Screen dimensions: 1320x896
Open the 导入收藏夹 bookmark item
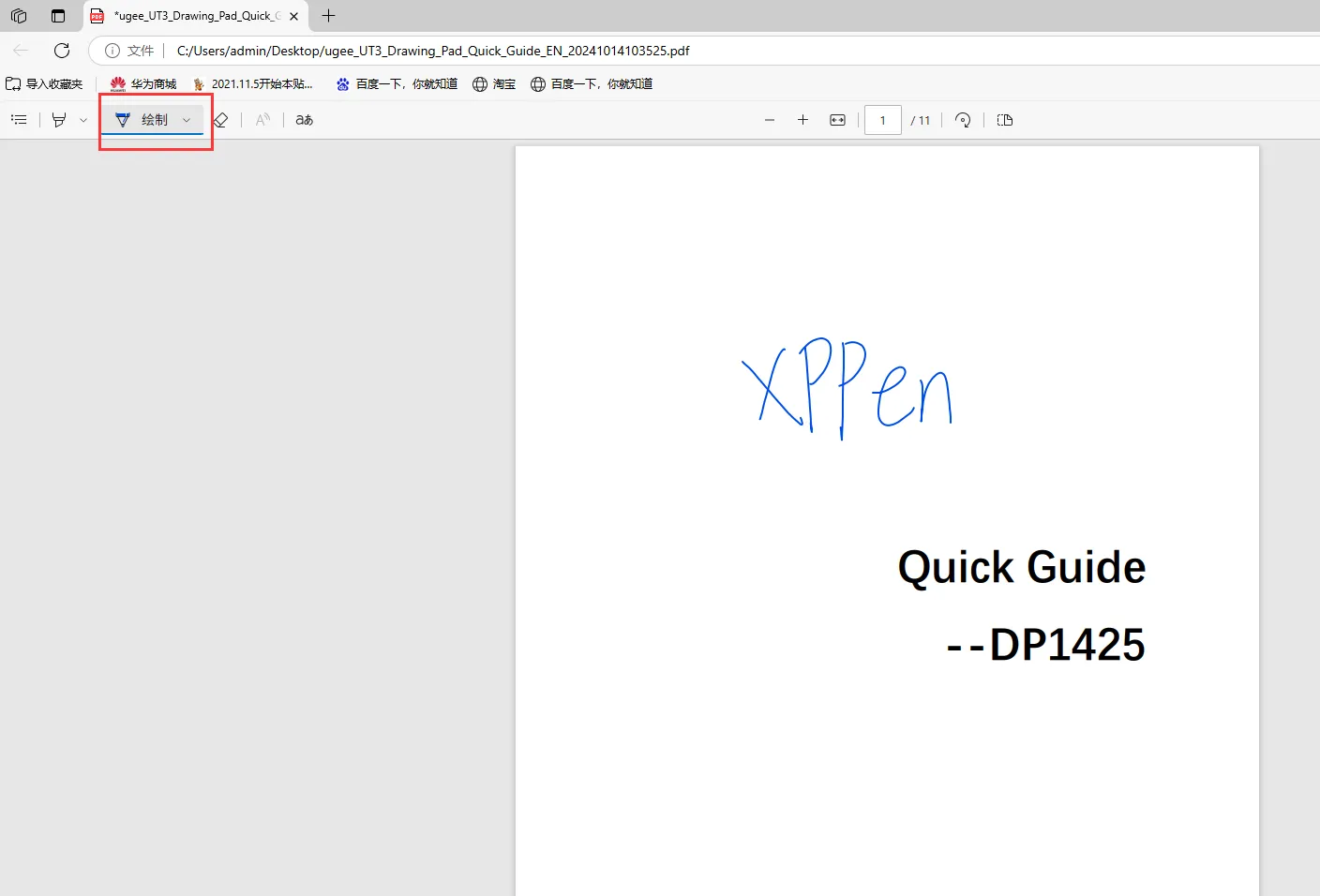(x=44, y=84)
